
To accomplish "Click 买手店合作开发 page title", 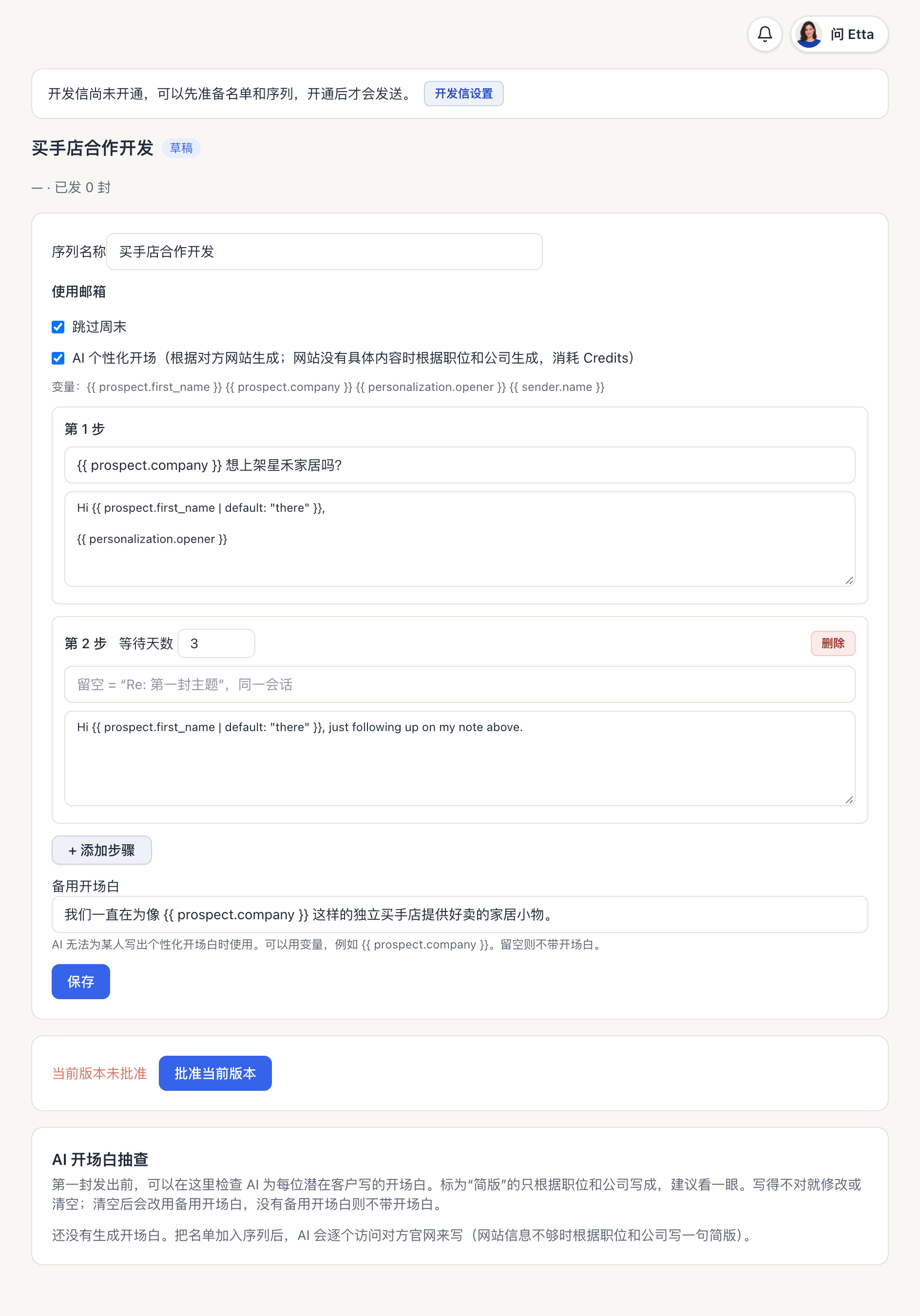I will click(x=93, y=148).
